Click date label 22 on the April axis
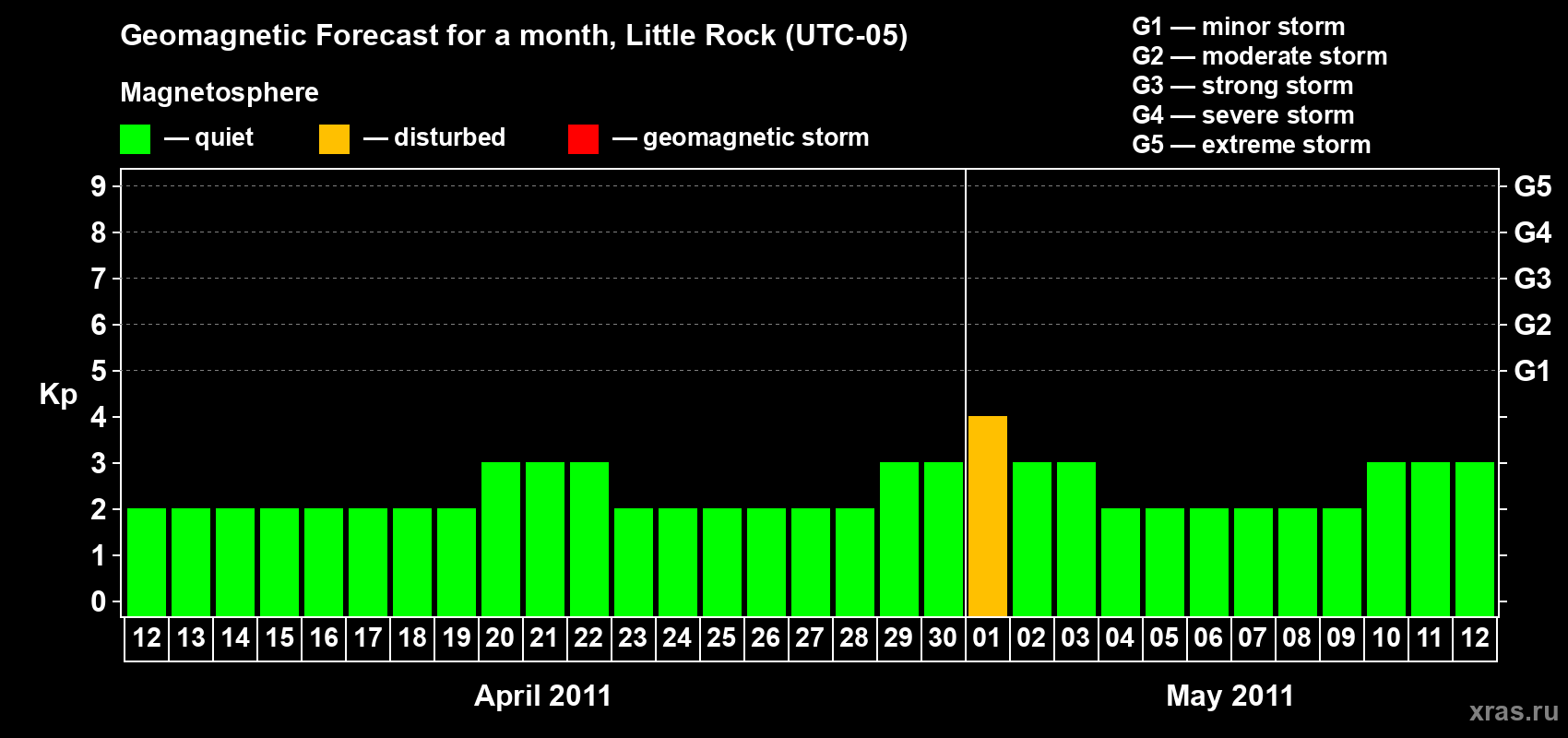This screenshot has width=1568, height=738. click(588, 638)
